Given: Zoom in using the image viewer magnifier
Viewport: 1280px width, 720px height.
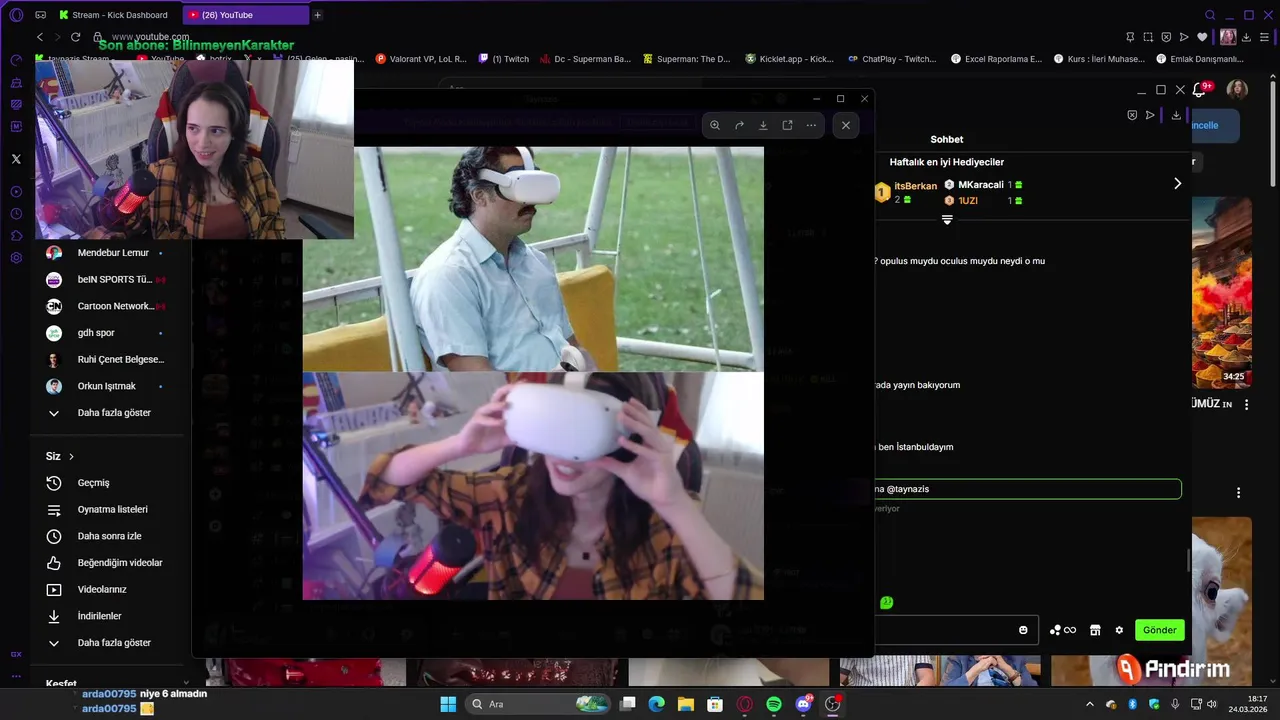Looking at the screenshot, I should pos(715,125).
